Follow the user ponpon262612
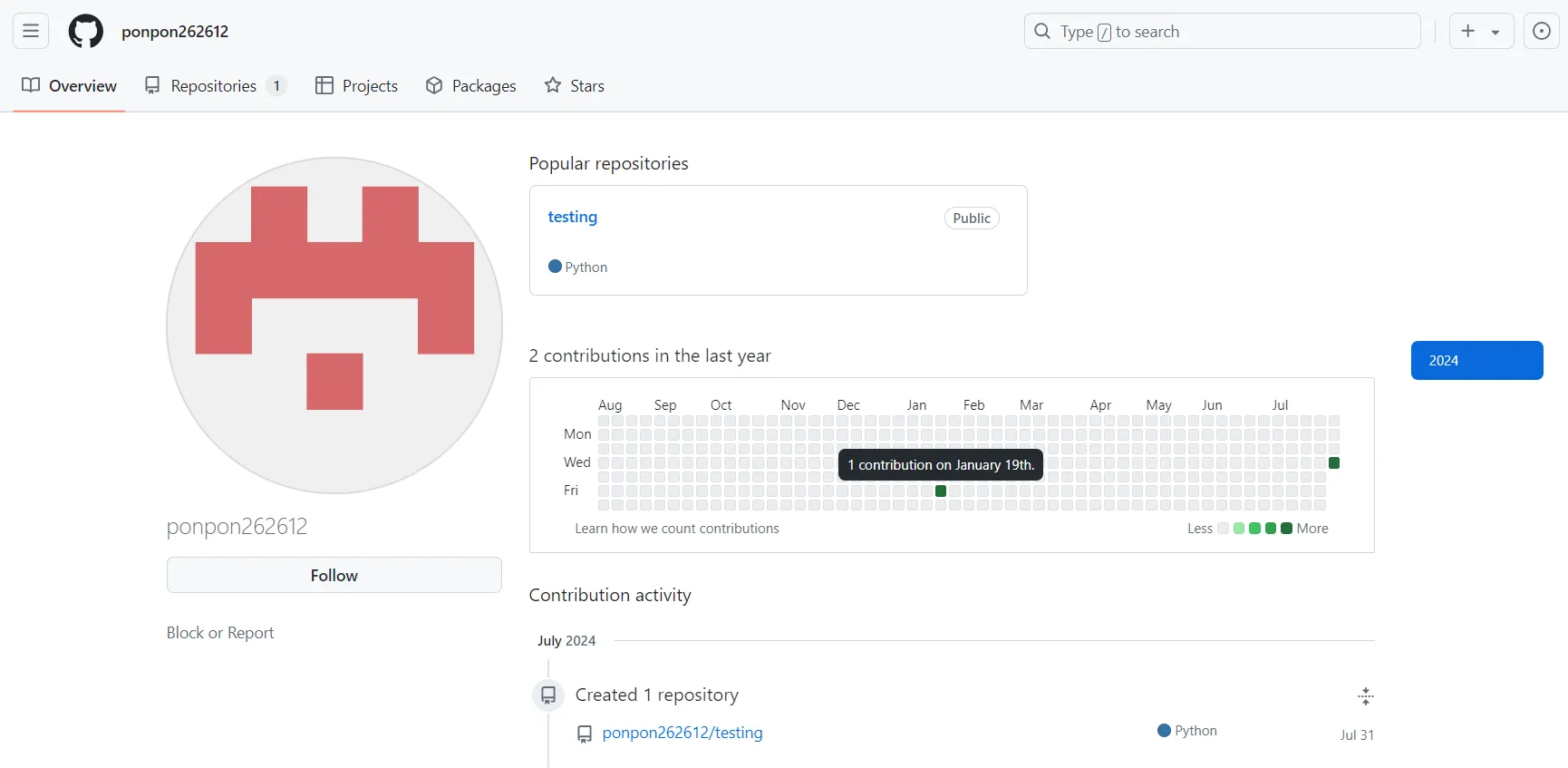 click(x=334, y=575)
